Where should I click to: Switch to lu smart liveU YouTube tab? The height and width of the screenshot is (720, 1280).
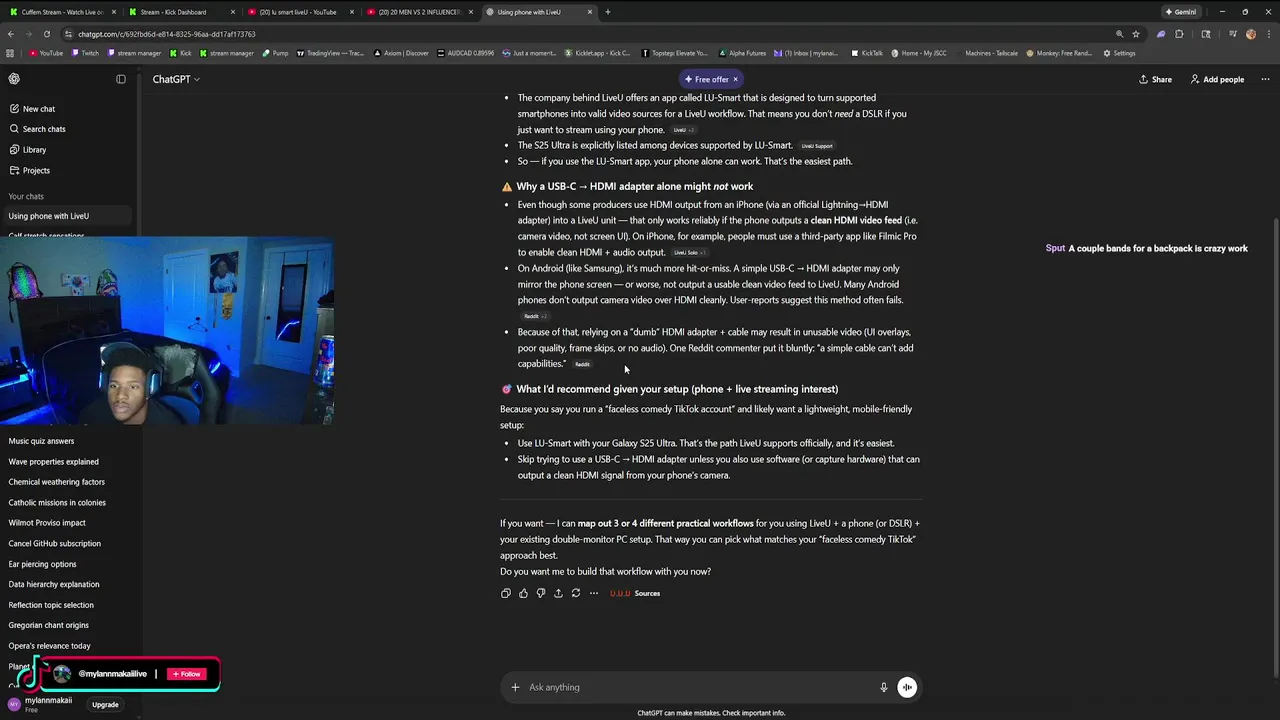pyautogui.click(x=300, y=12)
